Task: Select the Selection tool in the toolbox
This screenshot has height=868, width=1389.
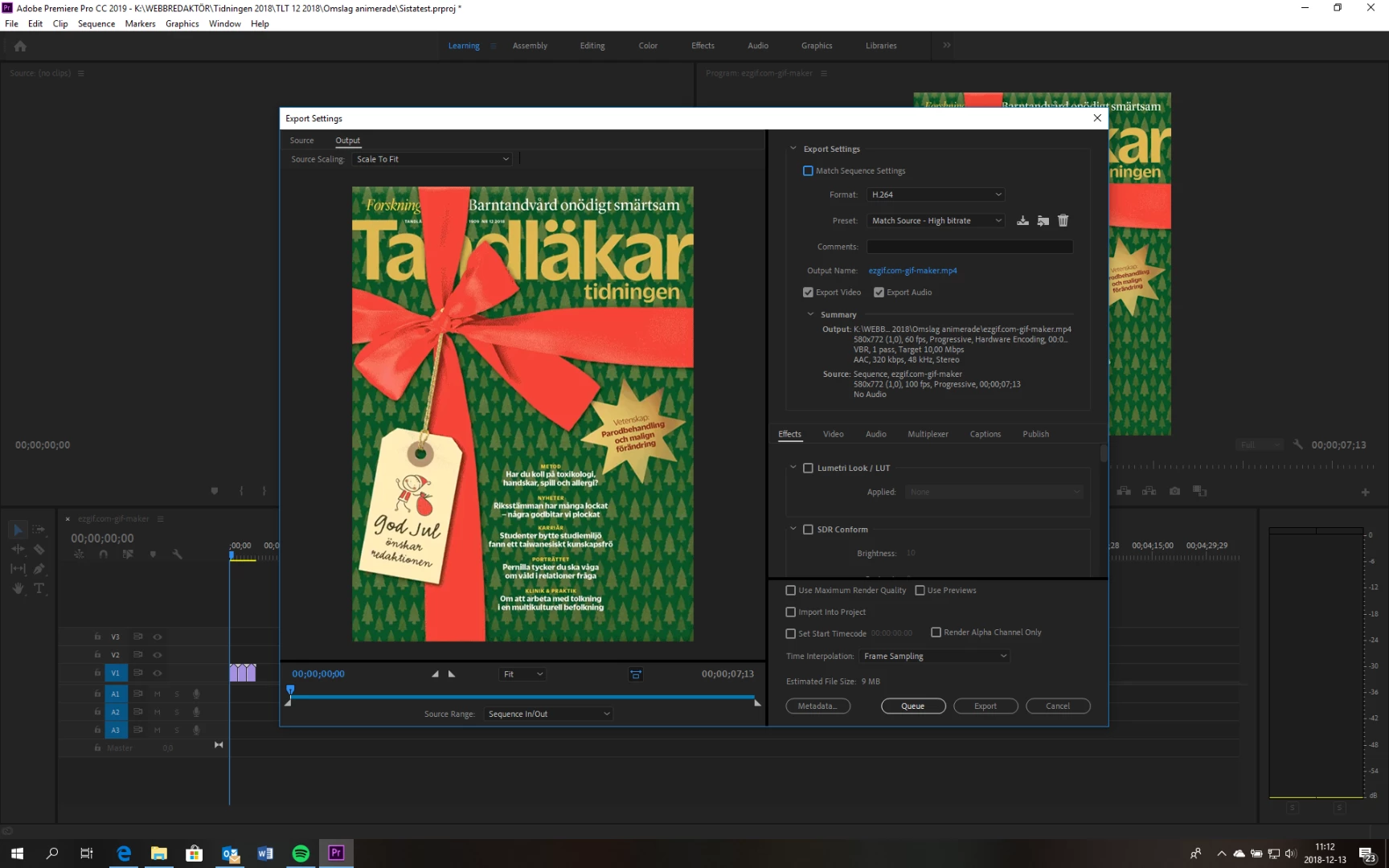Action: pos(18,530)
